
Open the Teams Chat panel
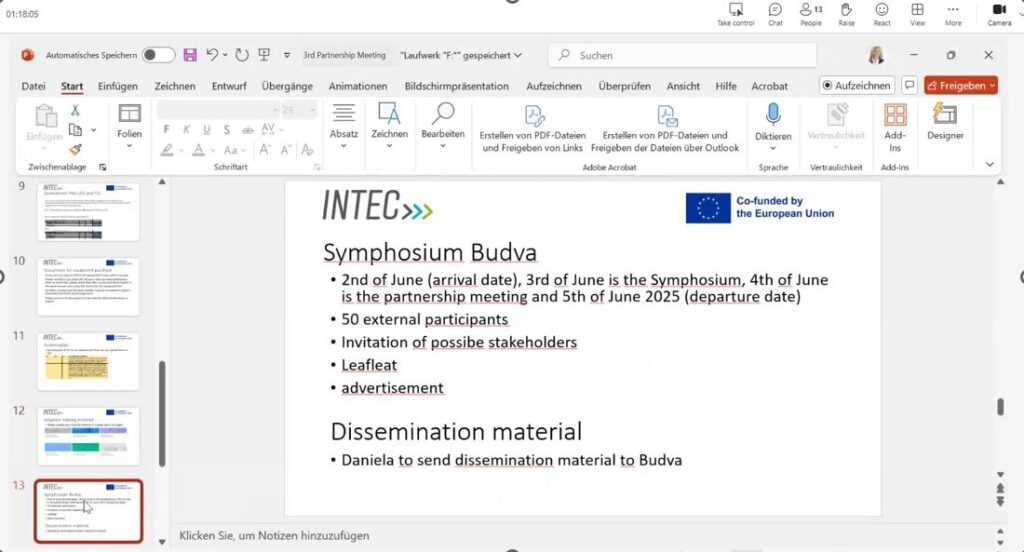pyautogui.click(x=775, y=14)
